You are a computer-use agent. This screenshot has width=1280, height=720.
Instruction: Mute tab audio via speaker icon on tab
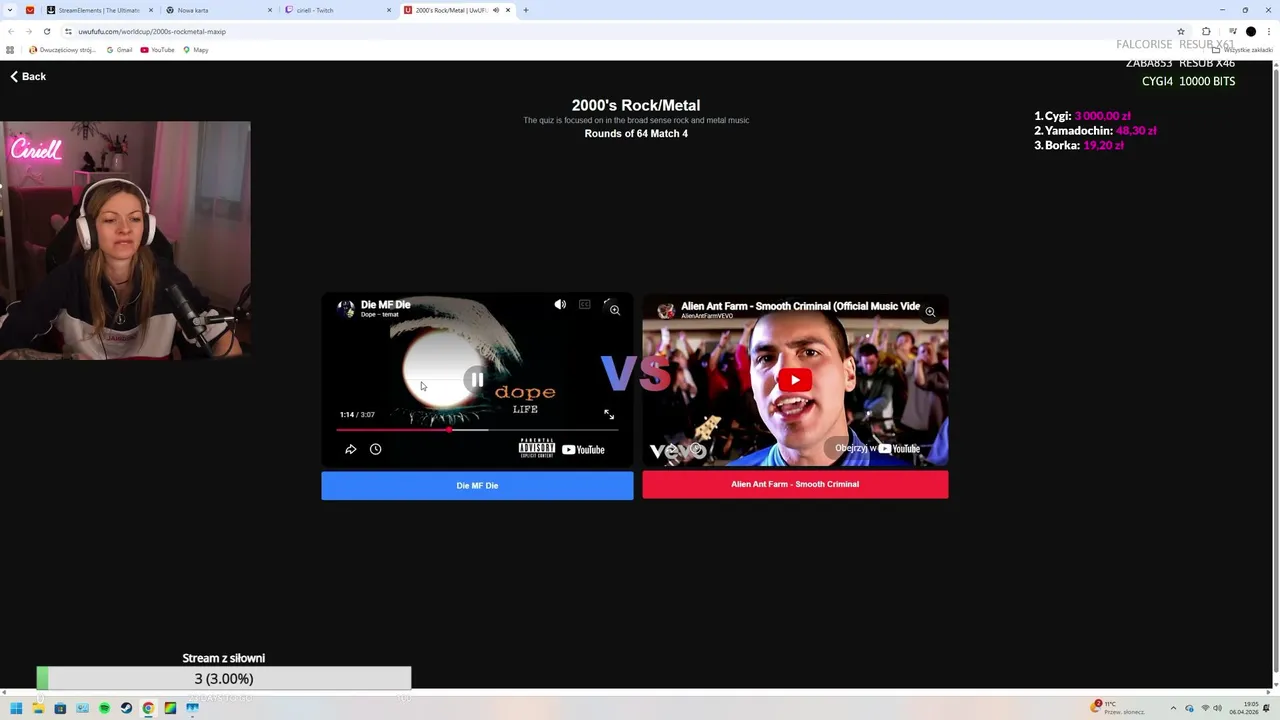[496, 10]
